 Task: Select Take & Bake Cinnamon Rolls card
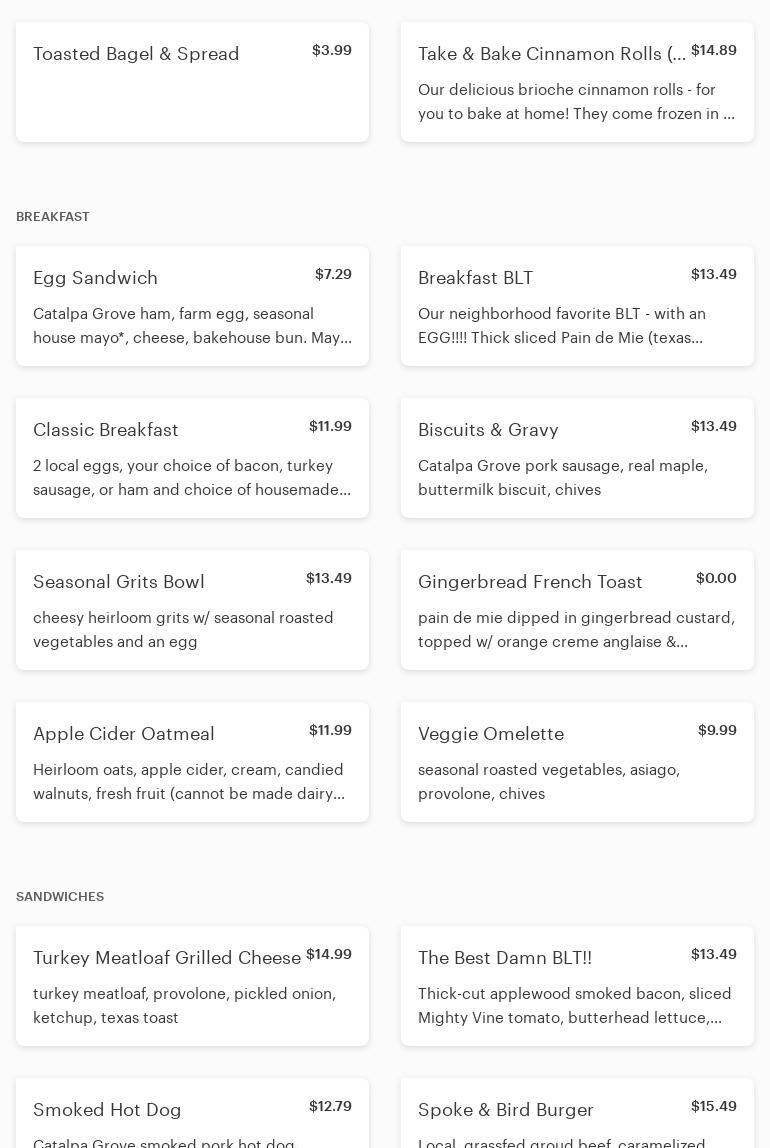[x=577, y=82]
